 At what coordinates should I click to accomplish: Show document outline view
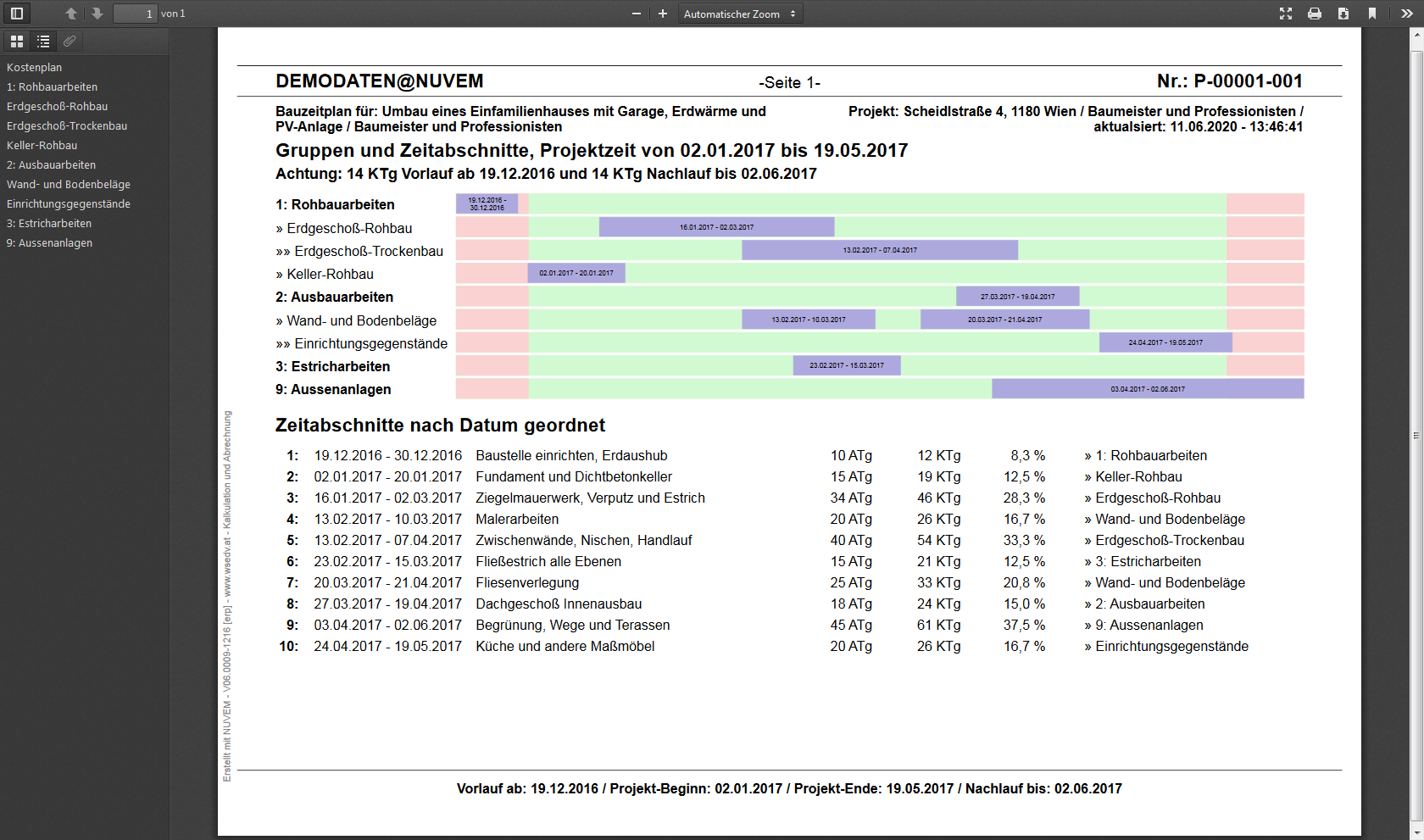[43, 41]
